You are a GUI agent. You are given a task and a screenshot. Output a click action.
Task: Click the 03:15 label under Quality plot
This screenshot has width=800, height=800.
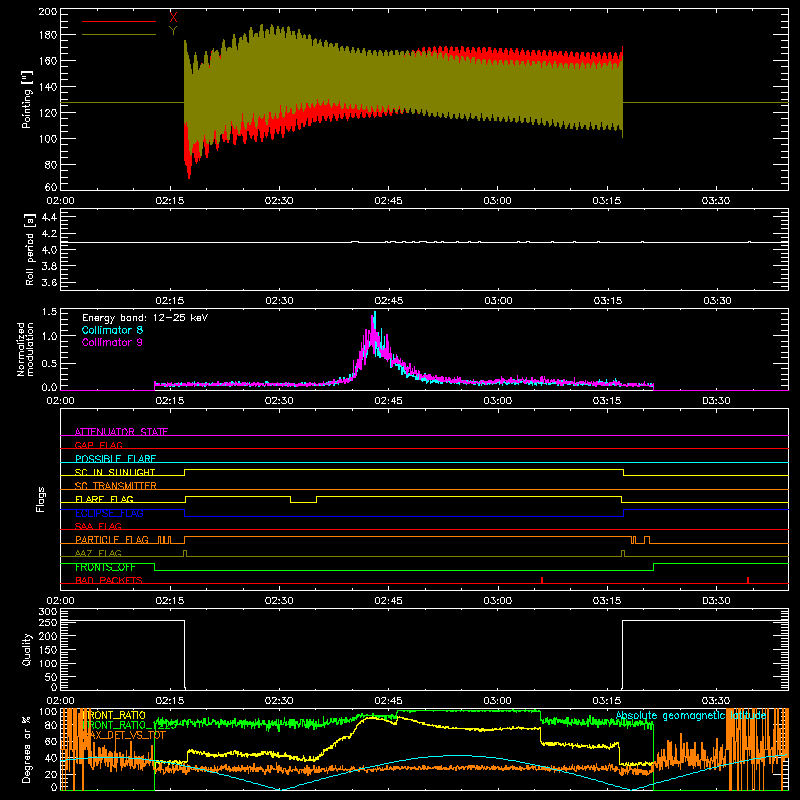coord(607,701)
